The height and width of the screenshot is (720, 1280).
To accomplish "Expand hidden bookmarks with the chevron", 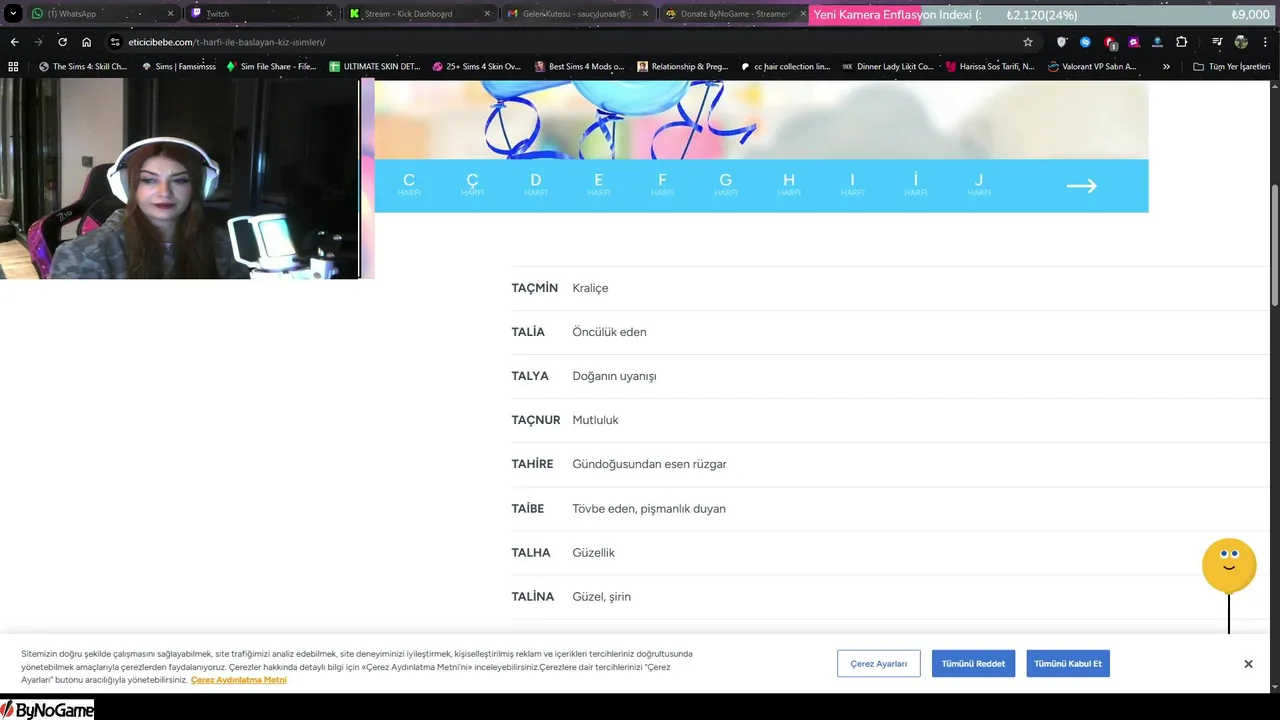I will (1166, 67).
